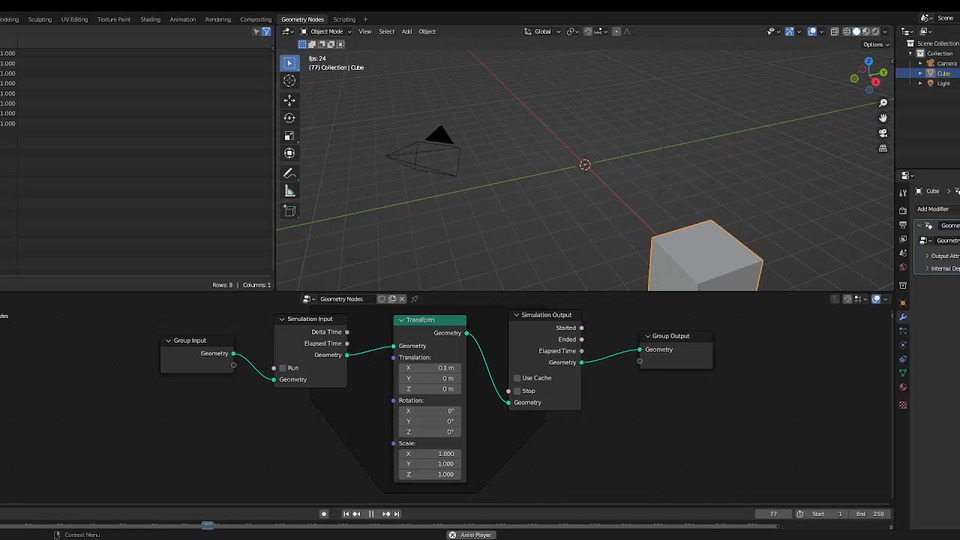960x540 pixels.
Task: Open the Modifier properties wrench tab
Action: pos(903,317)
